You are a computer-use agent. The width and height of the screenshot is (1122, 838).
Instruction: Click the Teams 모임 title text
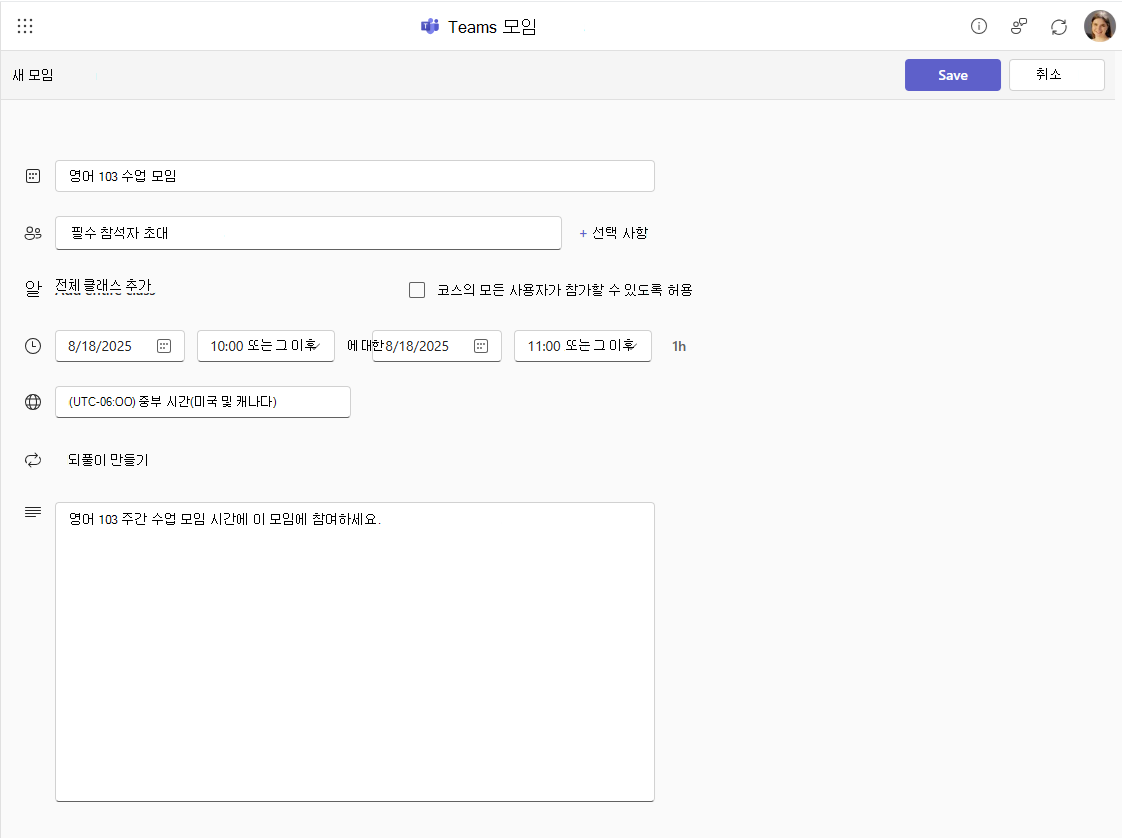tap(492, 27)
